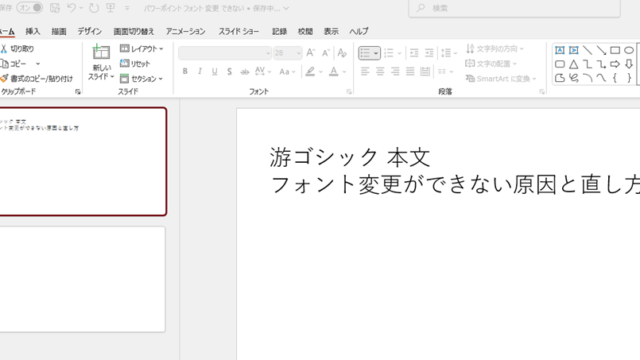Switch to the 画面切り替え tab
Screen dimensions: 640x360
[x=133, y=31]
